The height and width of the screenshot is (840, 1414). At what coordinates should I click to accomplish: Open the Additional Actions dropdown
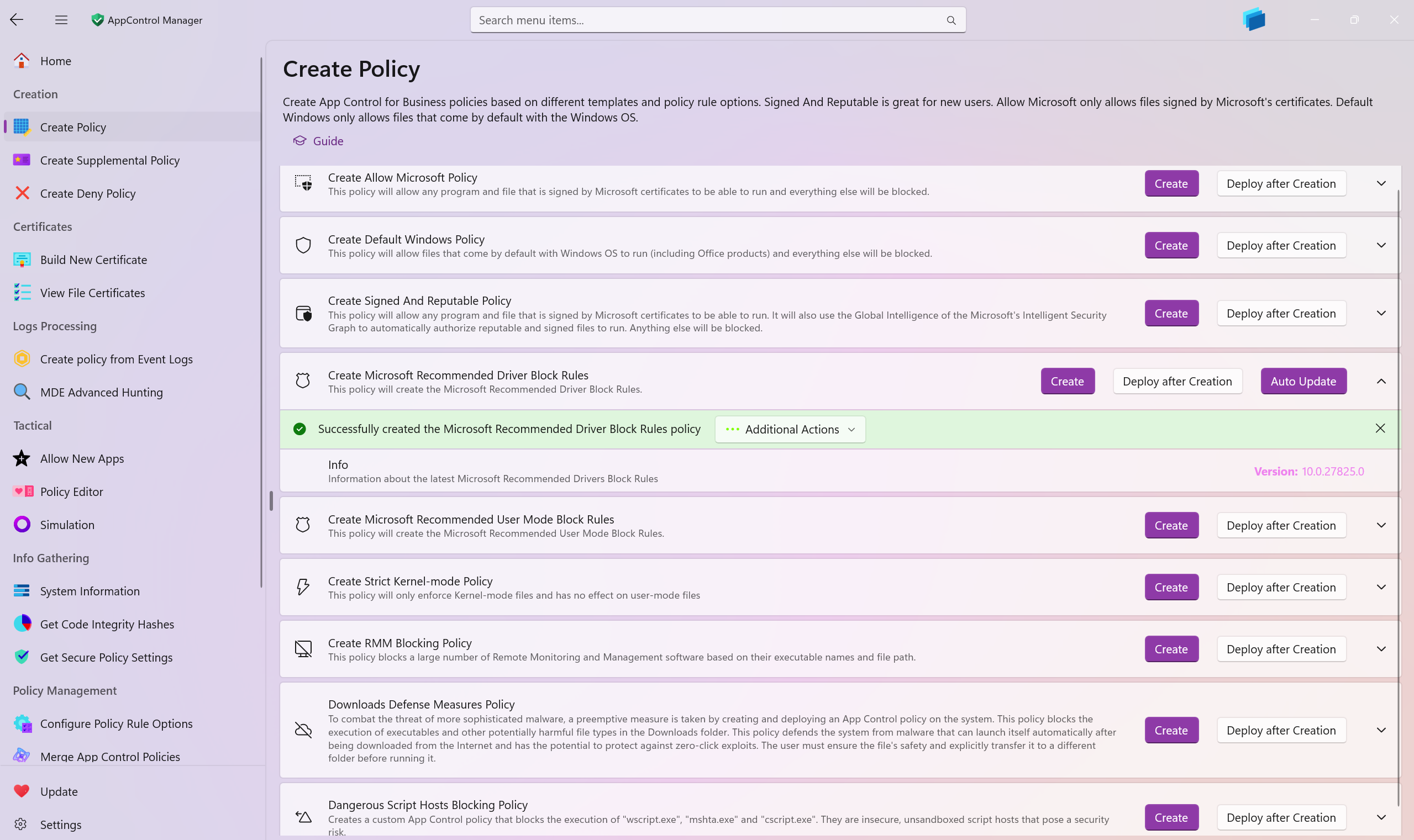coord(790,429)
